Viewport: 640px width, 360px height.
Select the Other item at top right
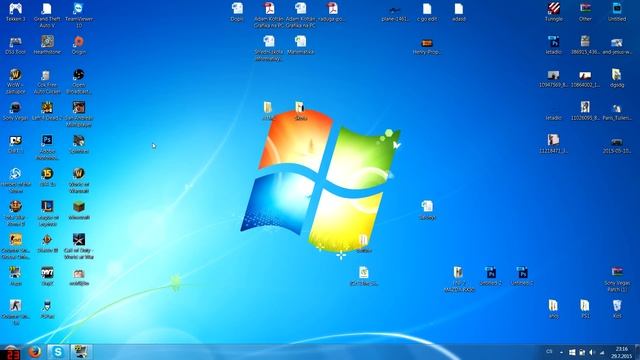click(585, 12)
